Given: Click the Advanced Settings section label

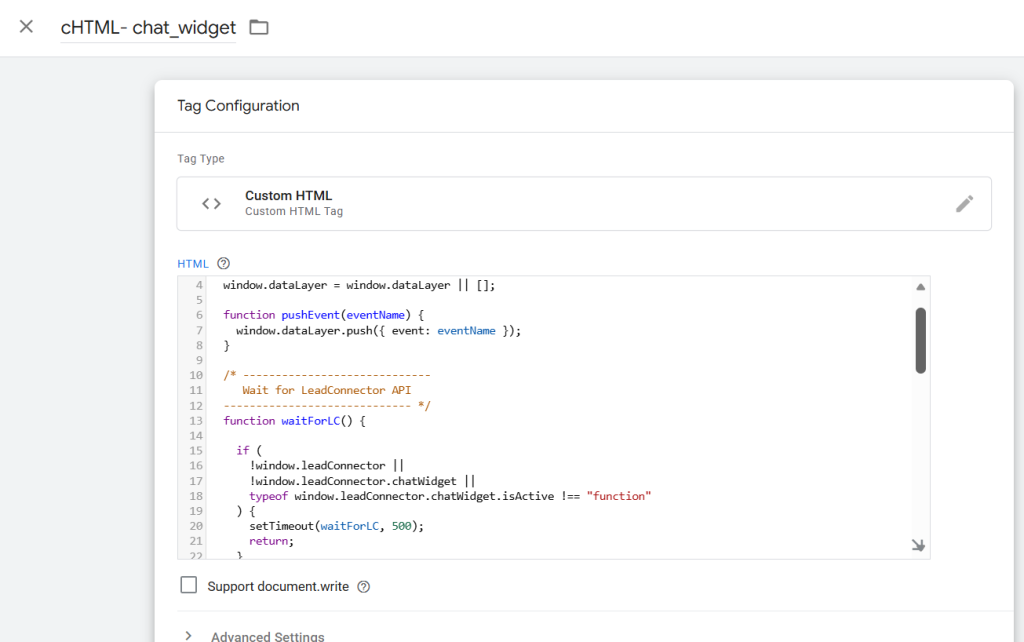Looking at the screenshot, I should point(267,636).
